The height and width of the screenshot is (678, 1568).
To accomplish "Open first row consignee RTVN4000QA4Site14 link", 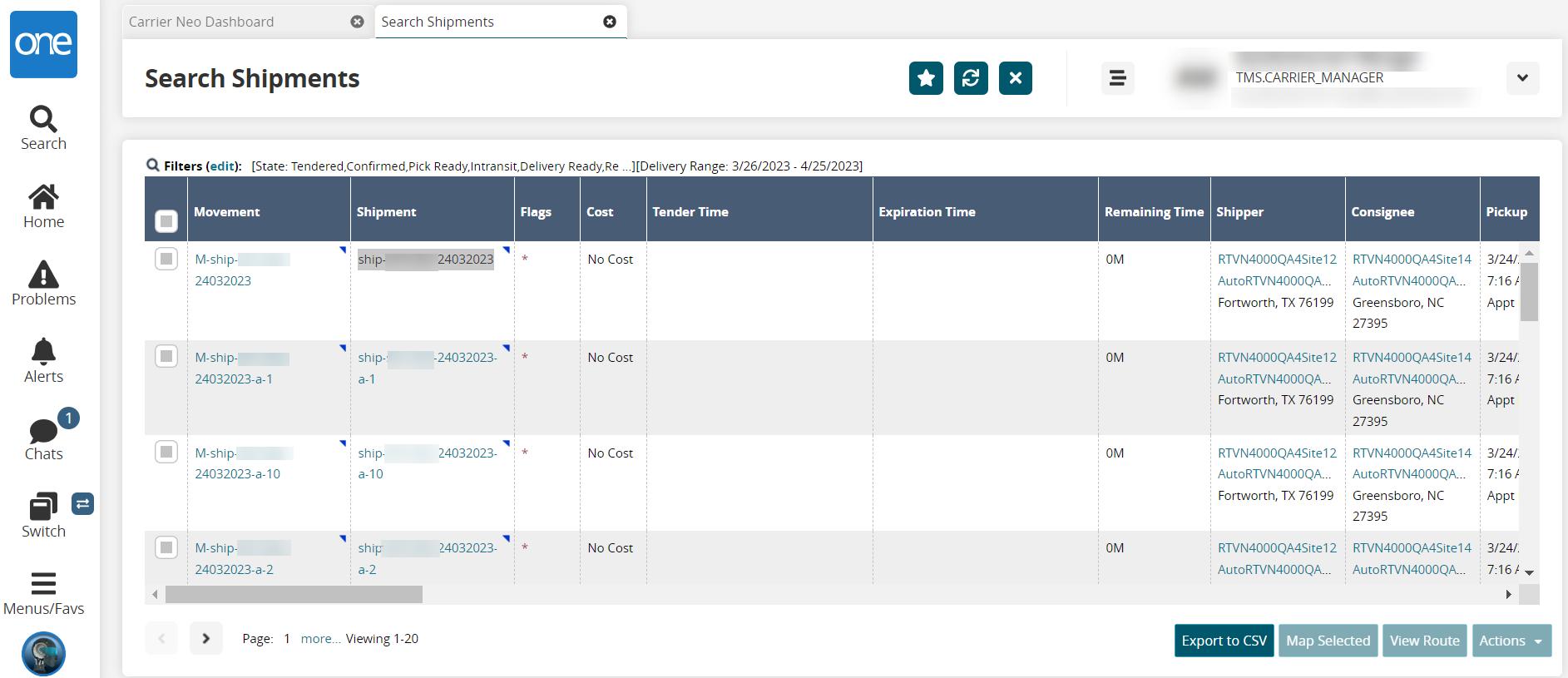I will (x=1412, y=259).
